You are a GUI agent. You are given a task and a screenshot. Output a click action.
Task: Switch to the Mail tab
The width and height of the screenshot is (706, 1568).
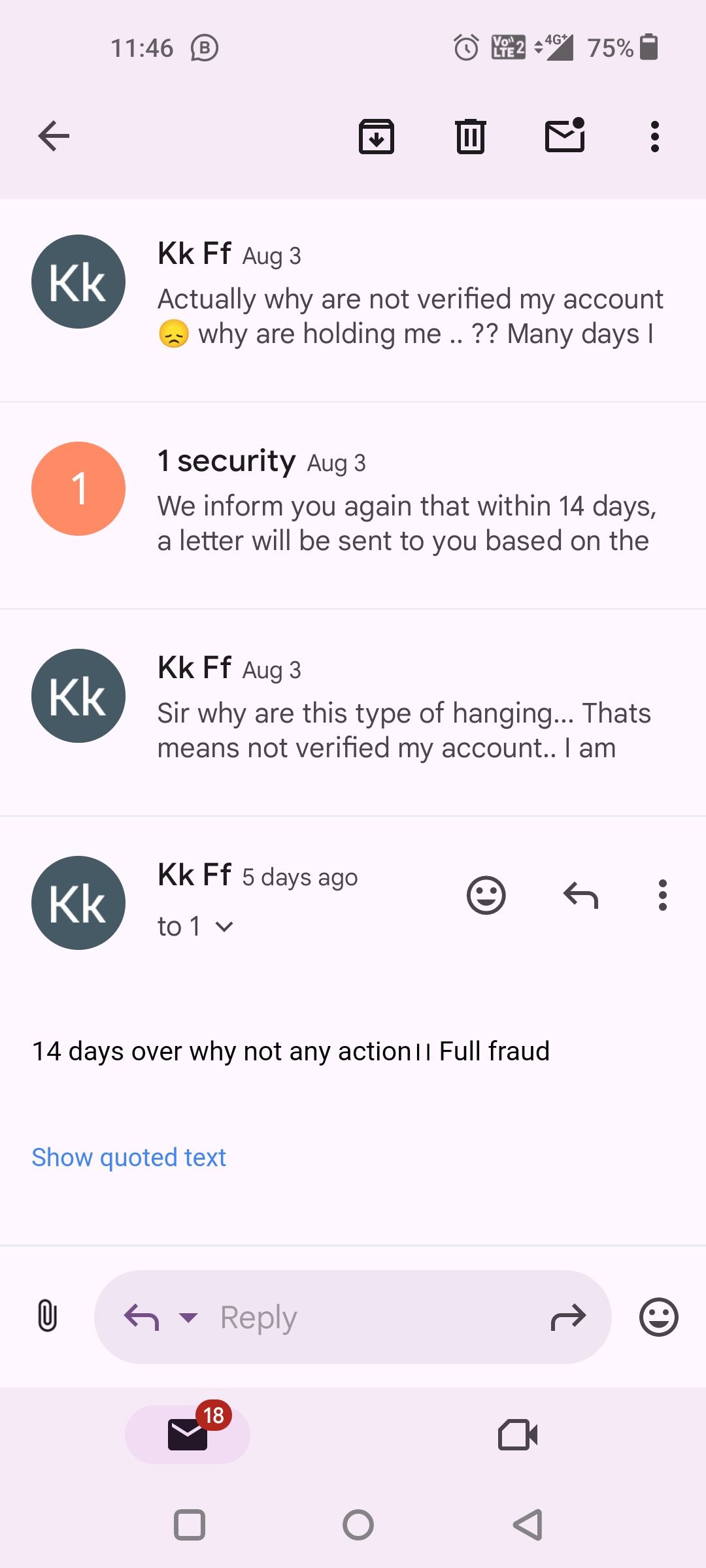tap(188, 1434)
